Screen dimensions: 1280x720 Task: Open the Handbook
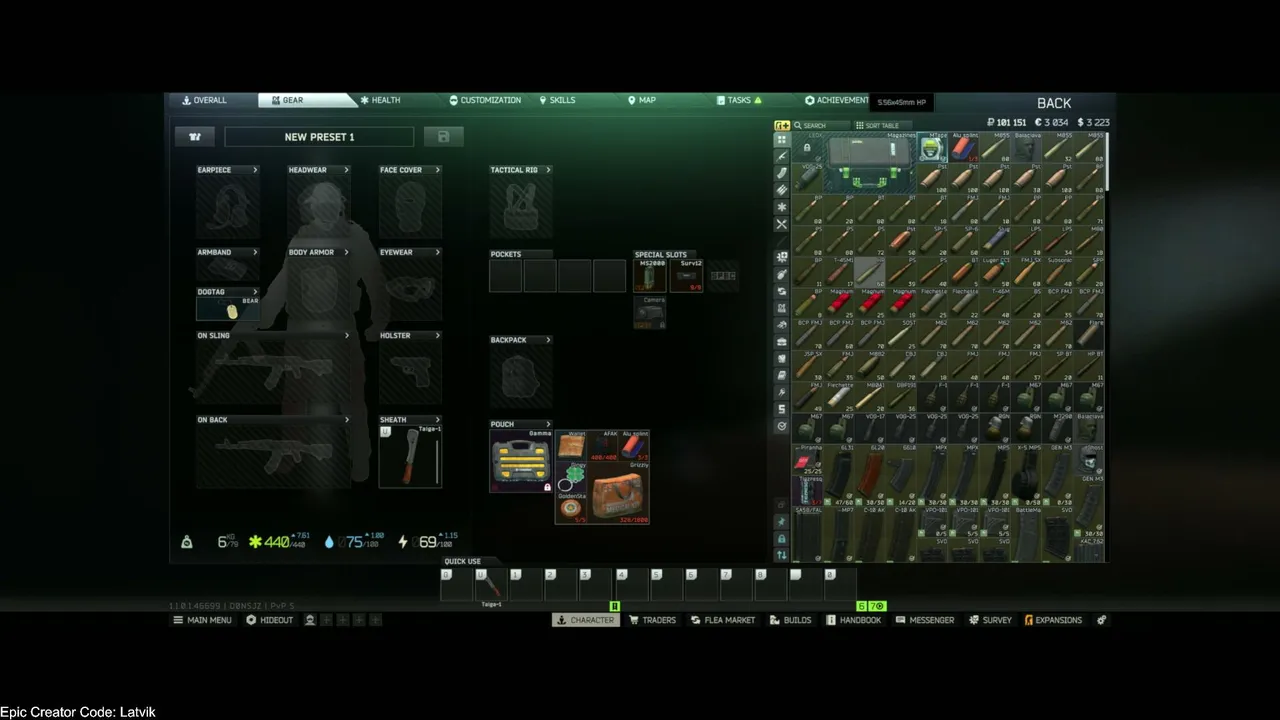tap(854, 620)
